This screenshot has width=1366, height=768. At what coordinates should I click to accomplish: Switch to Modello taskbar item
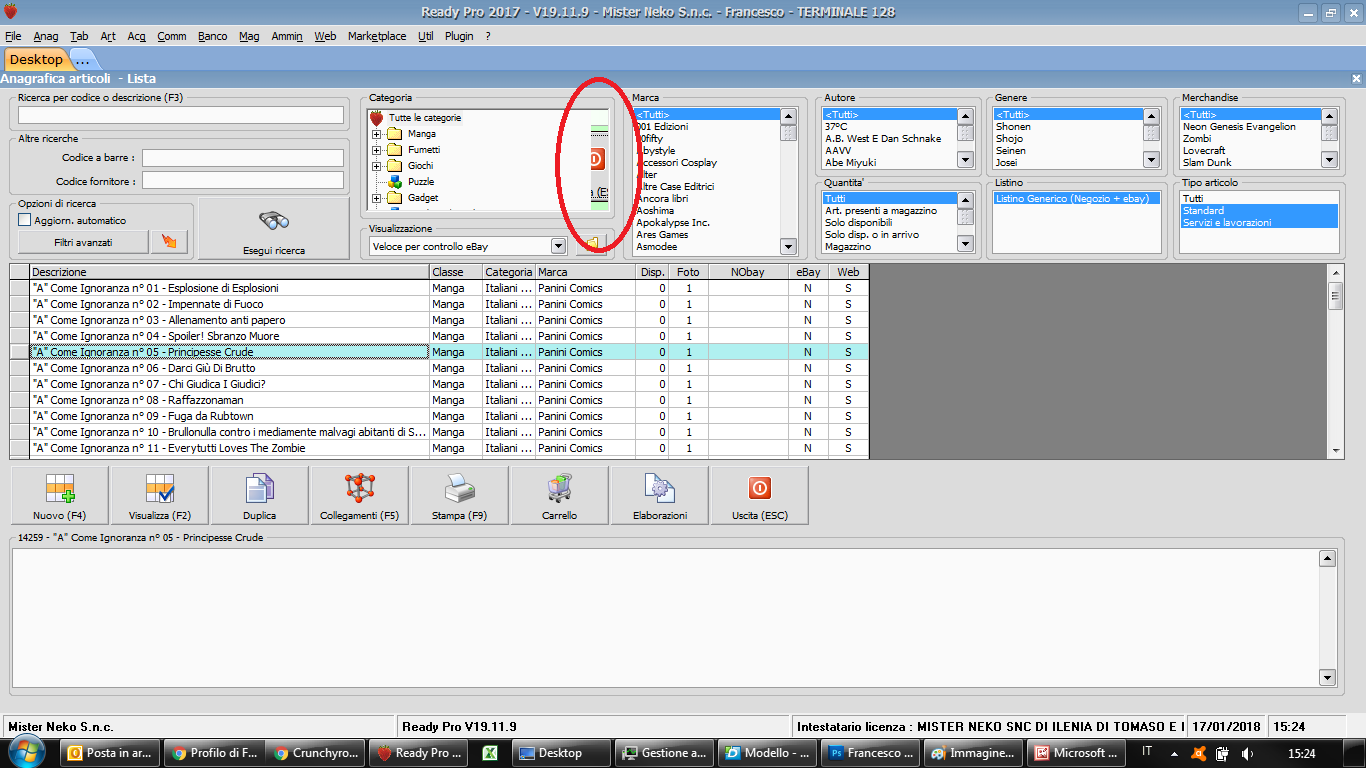point(766,753)
